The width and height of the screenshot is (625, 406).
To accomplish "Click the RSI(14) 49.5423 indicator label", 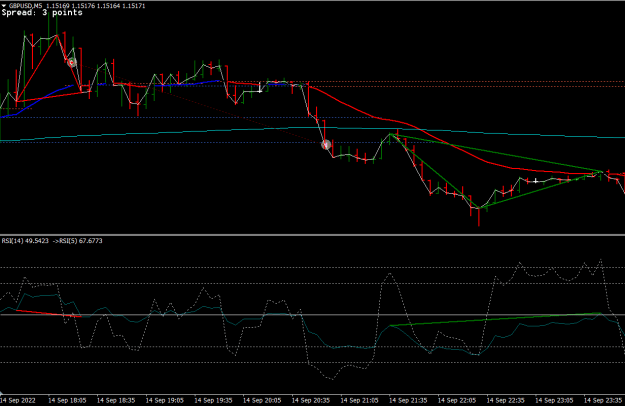I will coord(25,241).
